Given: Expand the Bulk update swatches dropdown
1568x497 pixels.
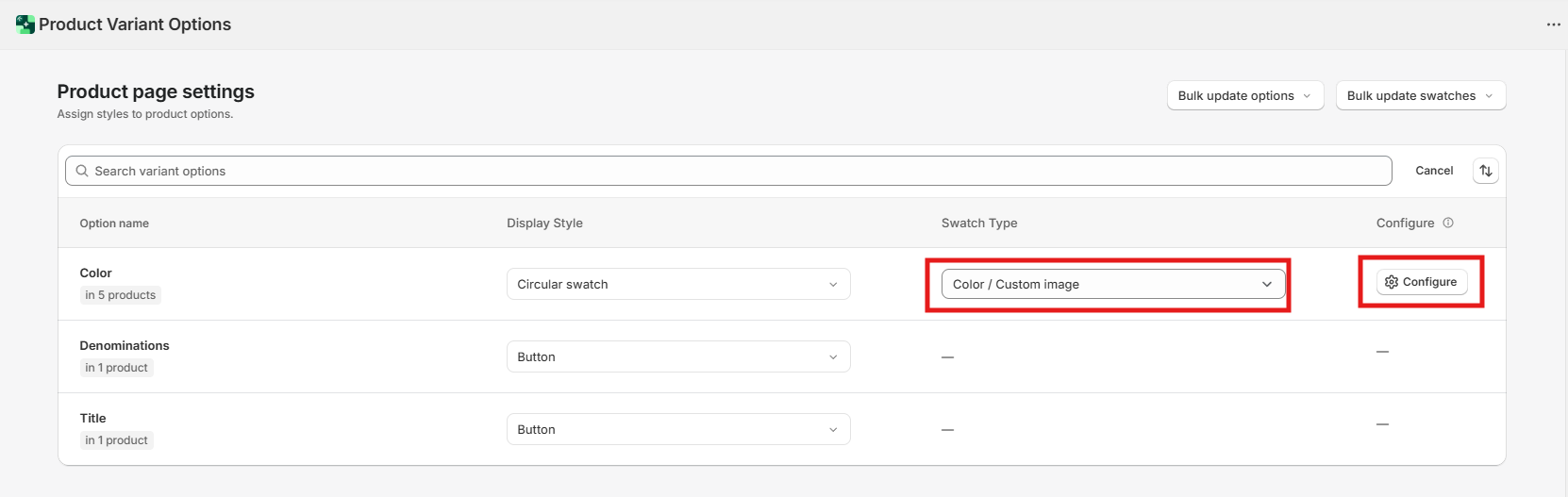Looking at the screenshot, I should (1420, 96).
